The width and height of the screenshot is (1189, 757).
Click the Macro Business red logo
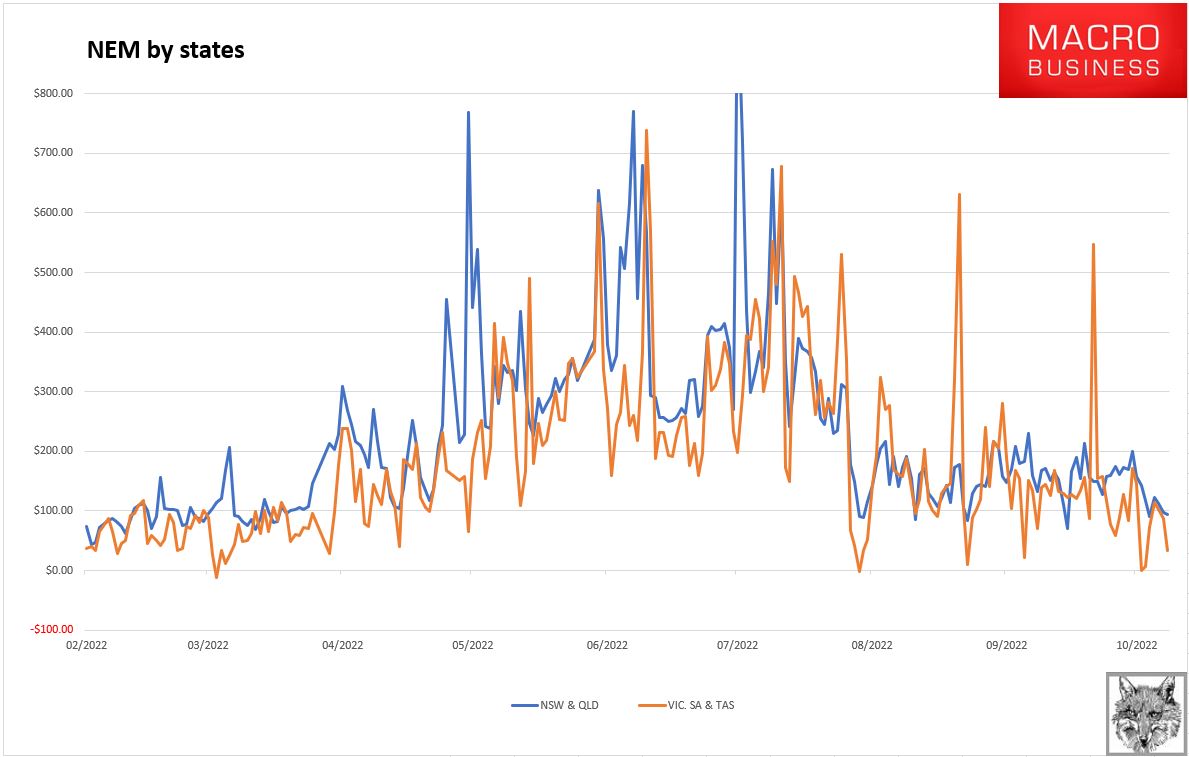[x=1093, y=50]
